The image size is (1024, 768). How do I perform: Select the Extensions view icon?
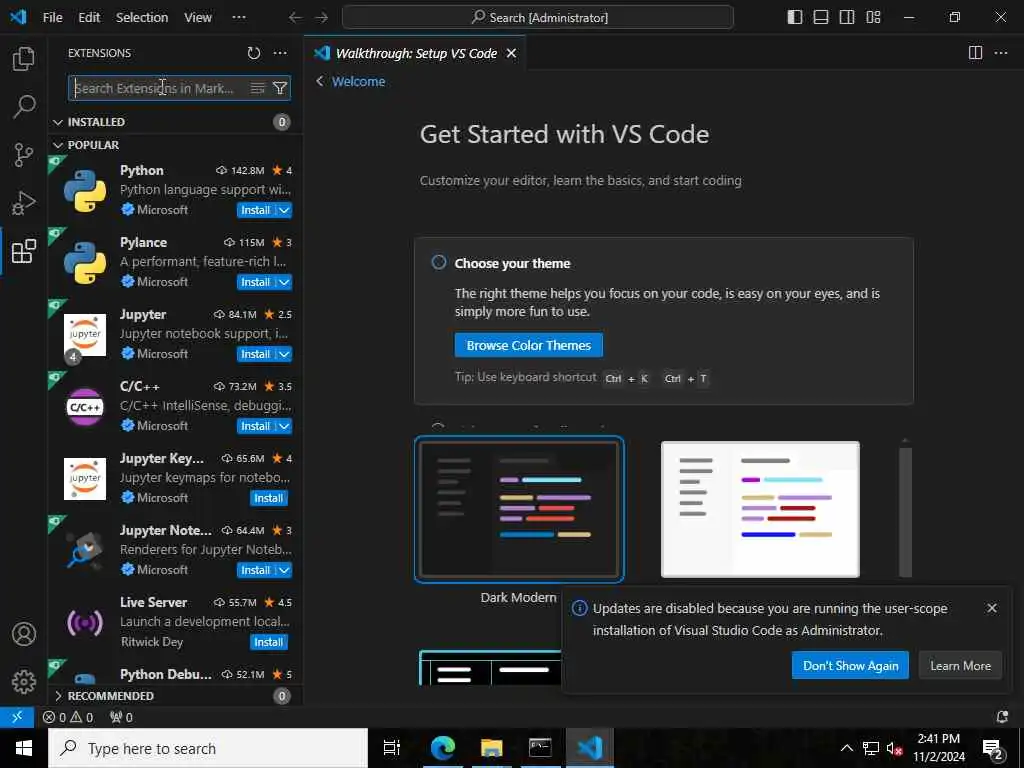coord(24,251)
